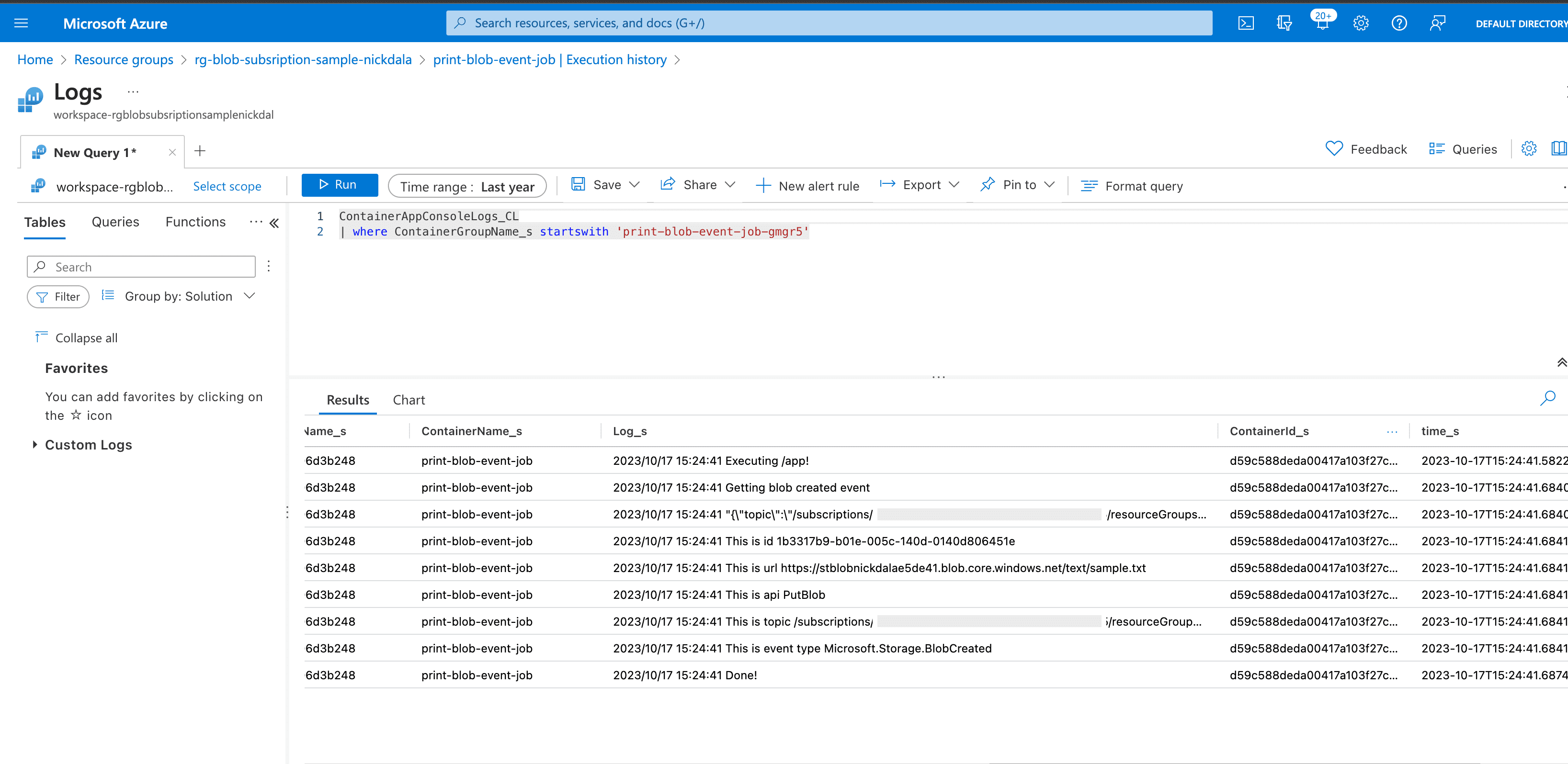
Task: Search results with magnifier icon
Action: click(1547, 398)
